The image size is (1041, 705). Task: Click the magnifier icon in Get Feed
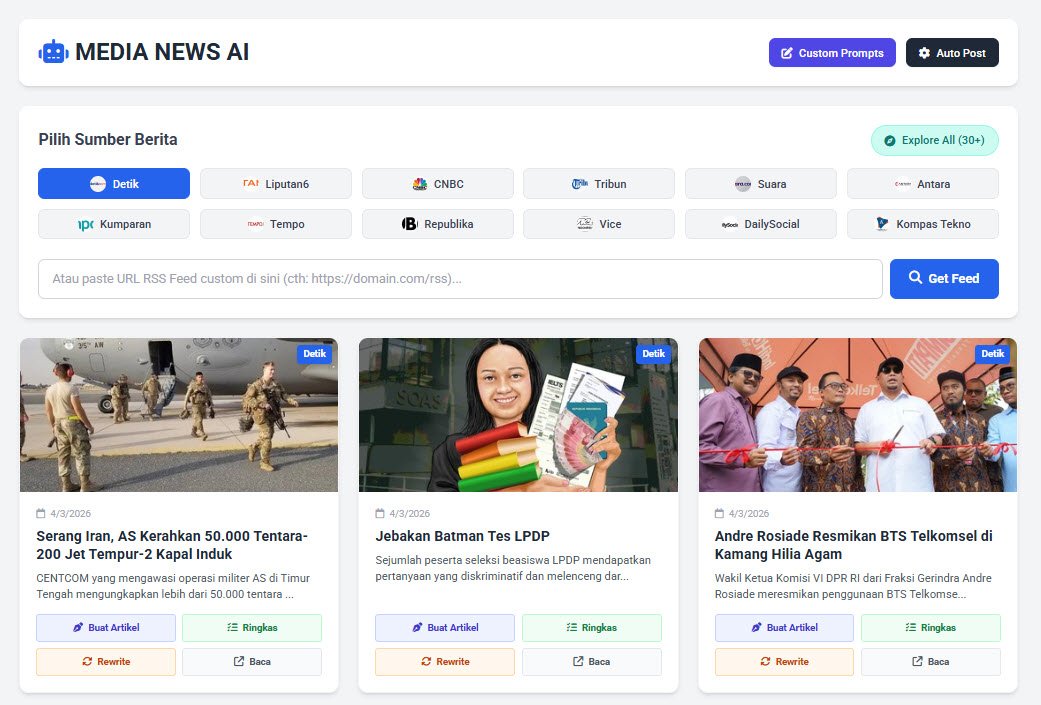tap(915, 277)
